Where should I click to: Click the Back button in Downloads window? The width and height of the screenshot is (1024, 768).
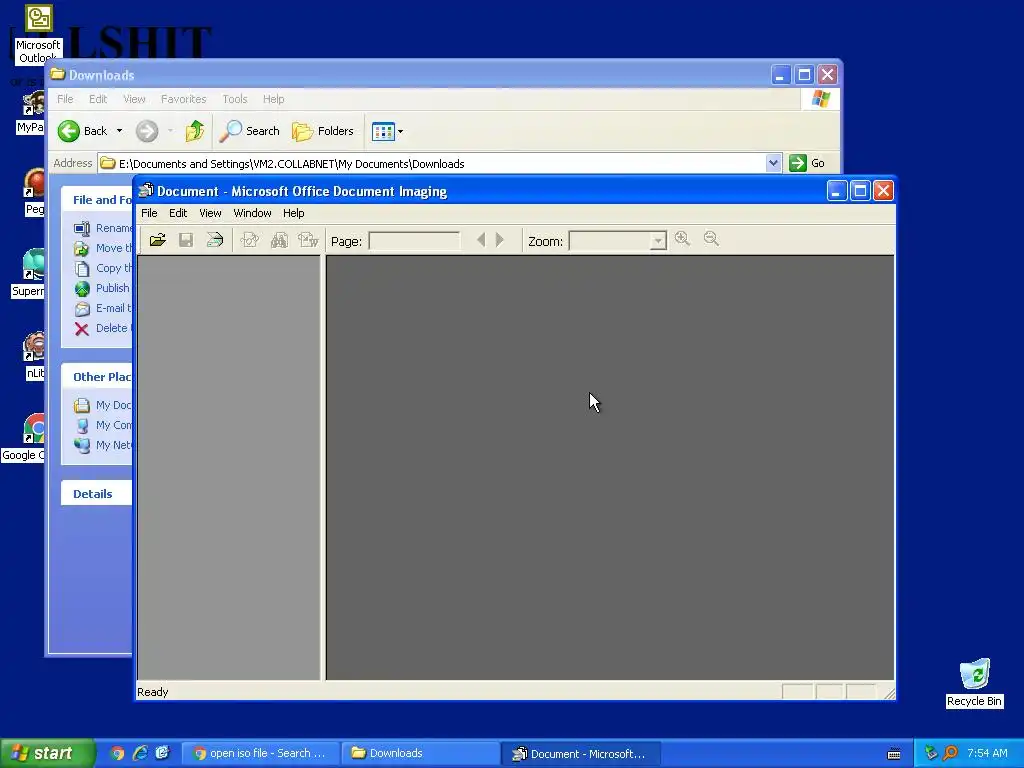[x=82, y=131]
